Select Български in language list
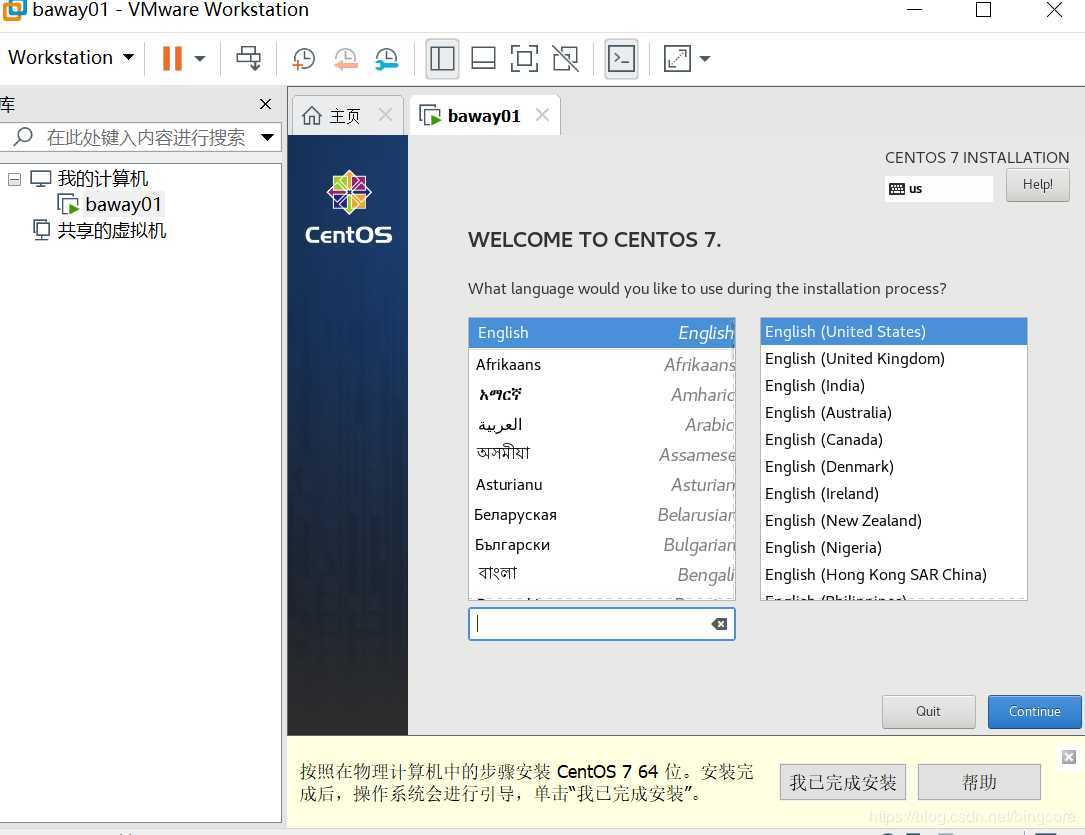The height and width of the screenshot is (835, 1085). point(601,545)
